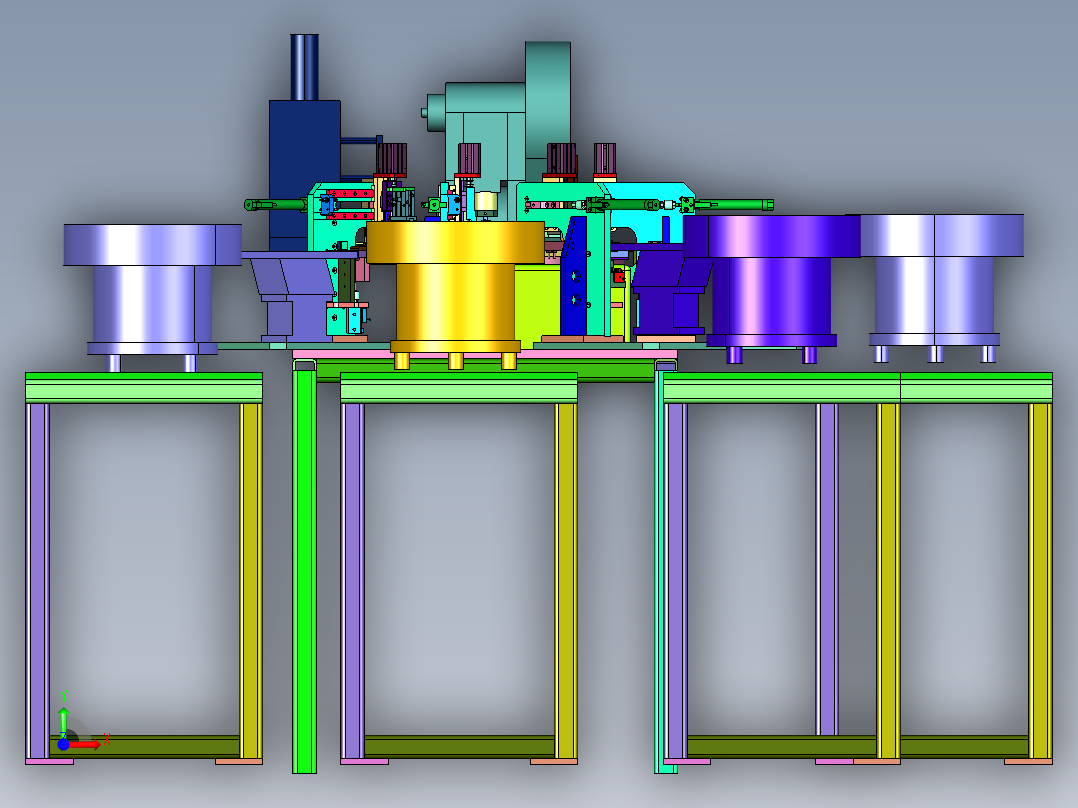
Task: Select the yellow far-right leg of right stand
Action: tap(1040, 581)
